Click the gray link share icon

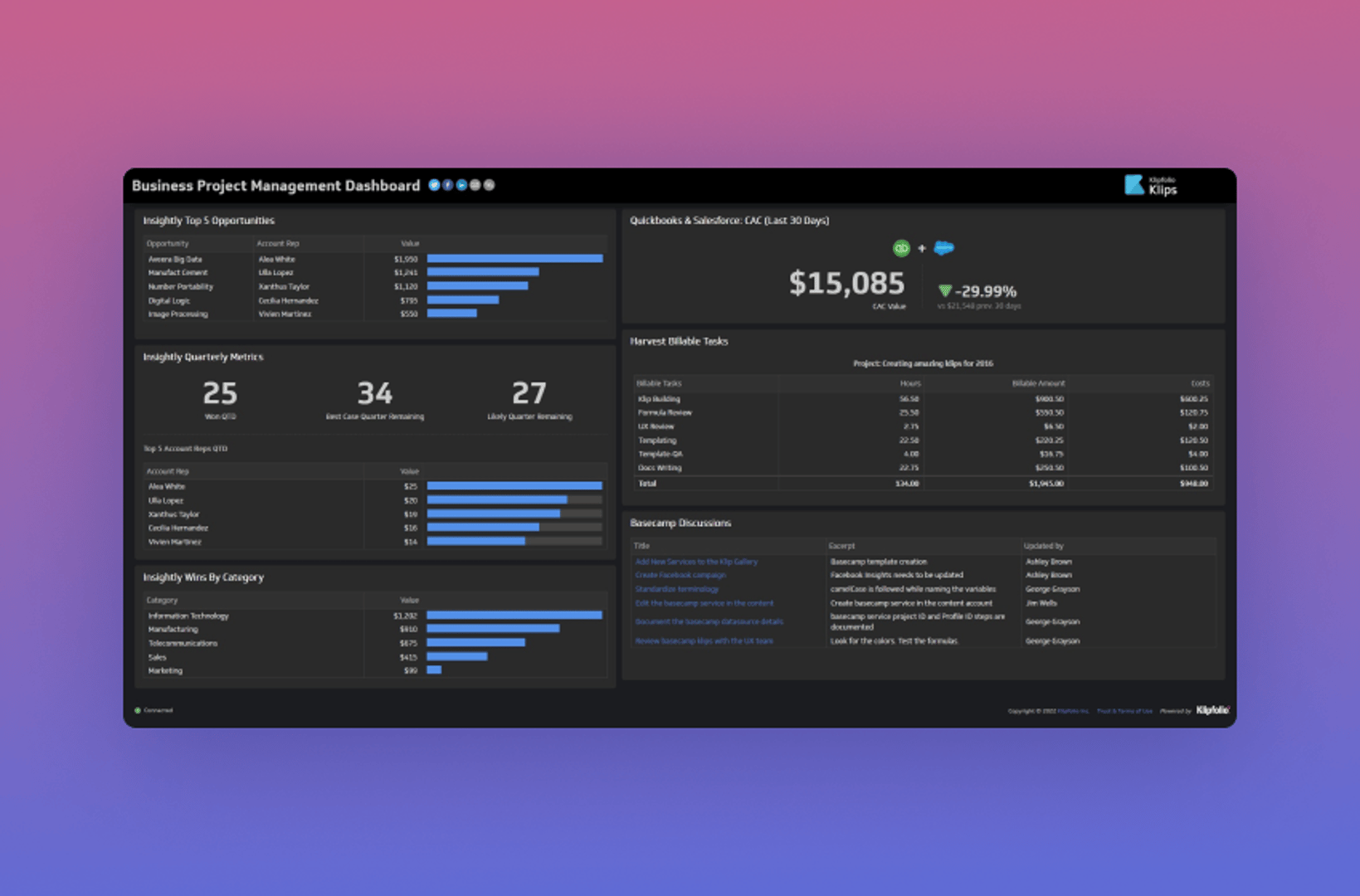(x=489, y=185)
